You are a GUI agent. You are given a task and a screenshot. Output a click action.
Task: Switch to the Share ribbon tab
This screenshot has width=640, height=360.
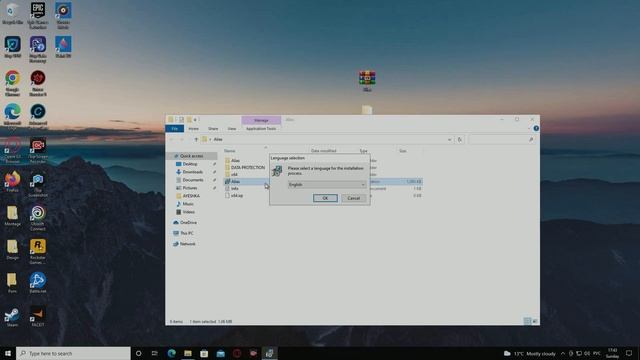tap(213, 129)
